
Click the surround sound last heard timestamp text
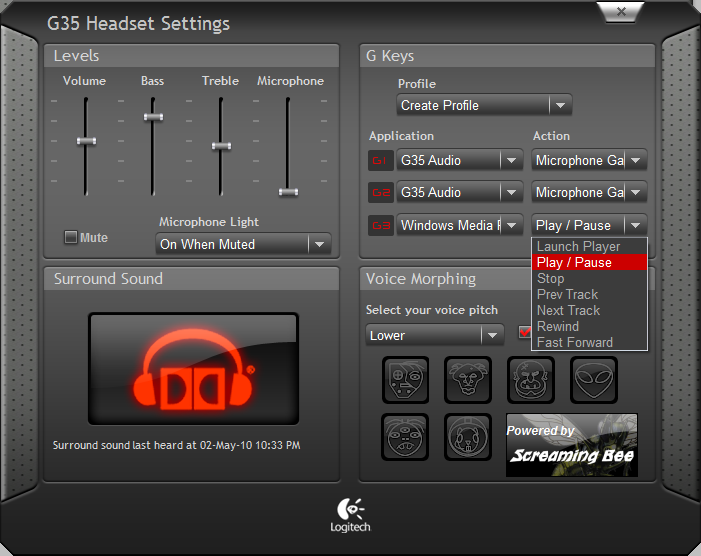click(176, 445)
